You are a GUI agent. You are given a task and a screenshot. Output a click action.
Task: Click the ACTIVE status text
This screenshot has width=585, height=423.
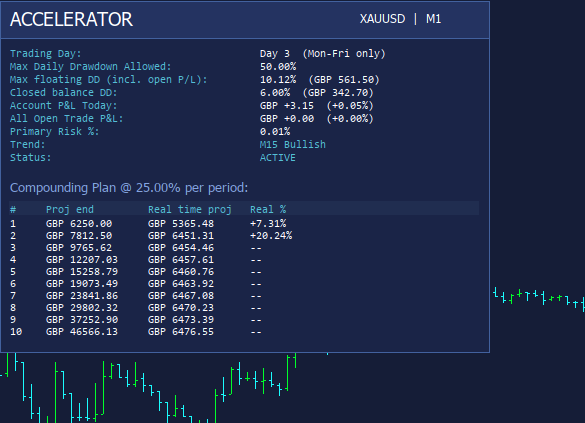[278, 158]
